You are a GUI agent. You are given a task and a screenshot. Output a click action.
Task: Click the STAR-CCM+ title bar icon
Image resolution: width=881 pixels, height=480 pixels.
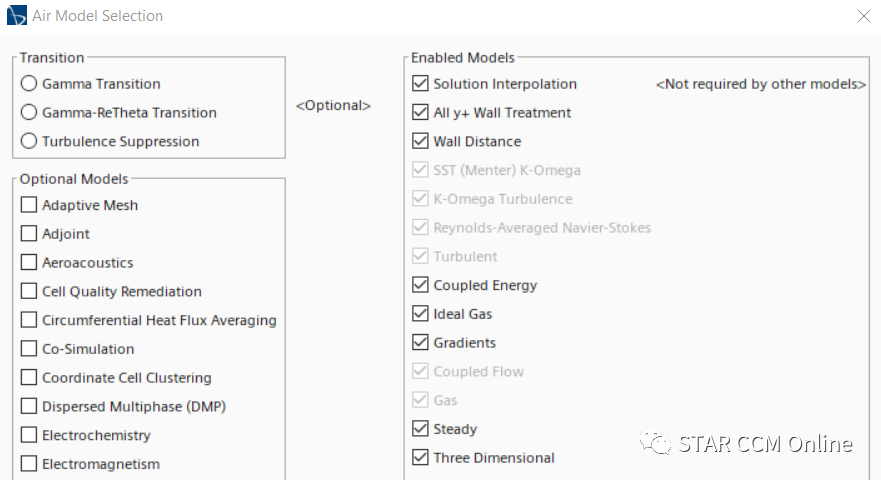(17, 16)
